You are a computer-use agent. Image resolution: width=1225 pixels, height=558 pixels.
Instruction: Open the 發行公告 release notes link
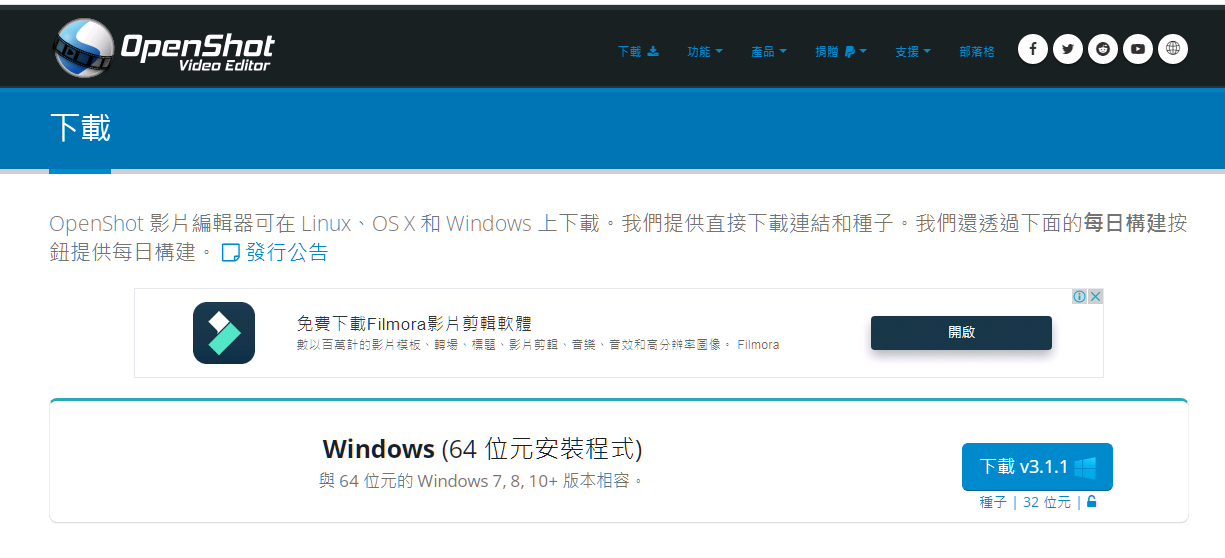point(275,252)
